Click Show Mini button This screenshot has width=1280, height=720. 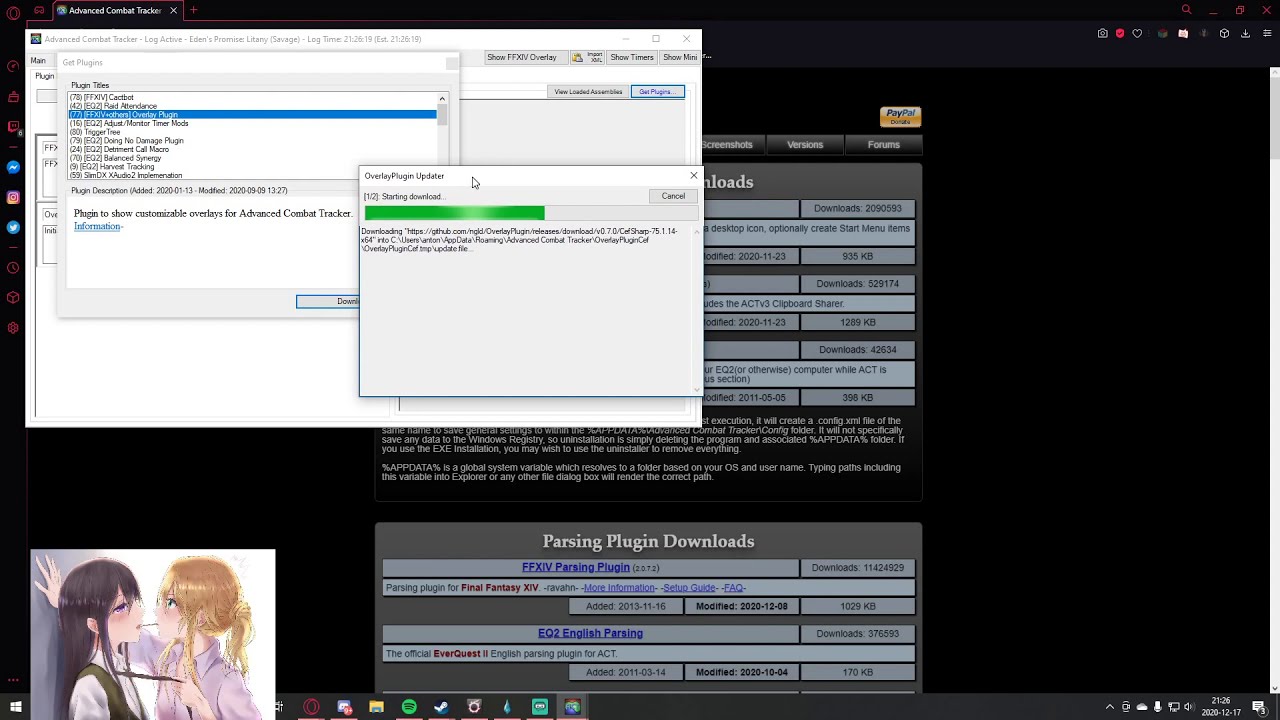pyautogui.click(x=680, y=57)
